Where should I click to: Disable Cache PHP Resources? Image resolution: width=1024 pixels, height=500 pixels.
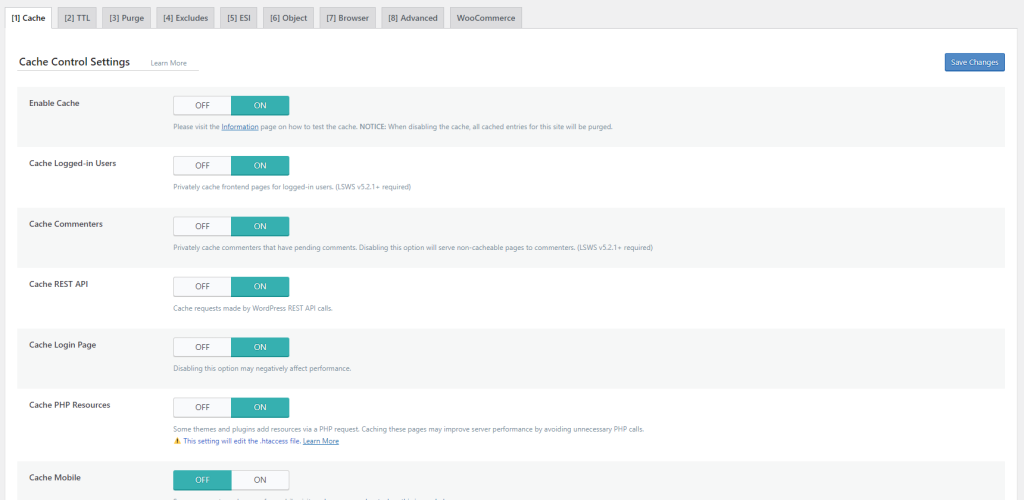202,407
